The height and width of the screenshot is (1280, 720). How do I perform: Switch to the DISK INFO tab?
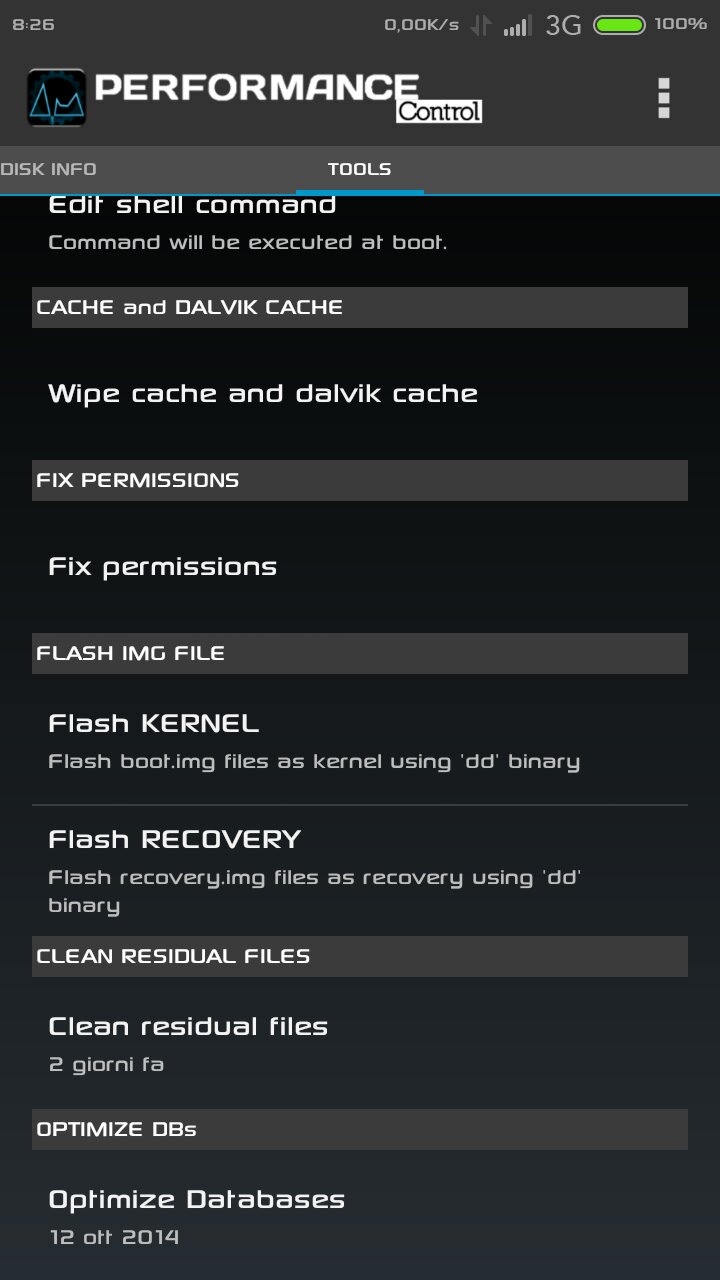click(x=48, y=169)
